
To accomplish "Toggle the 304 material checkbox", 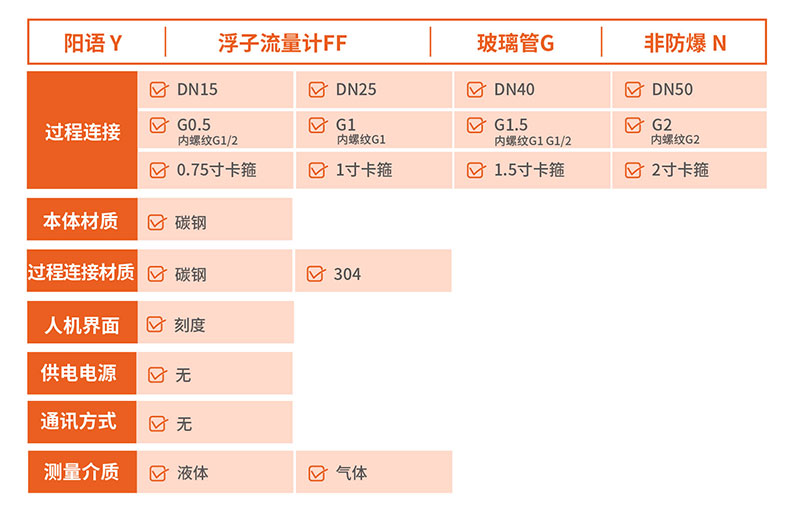I will click(x=316, y=273).
